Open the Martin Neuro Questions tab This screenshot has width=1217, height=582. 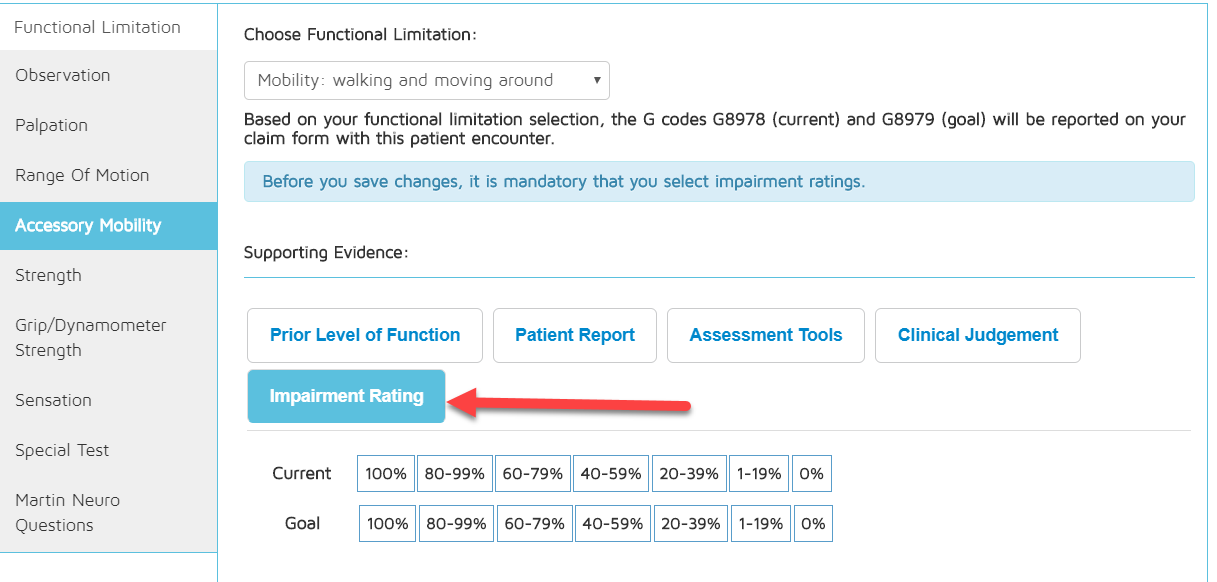(x=67, y=512)
